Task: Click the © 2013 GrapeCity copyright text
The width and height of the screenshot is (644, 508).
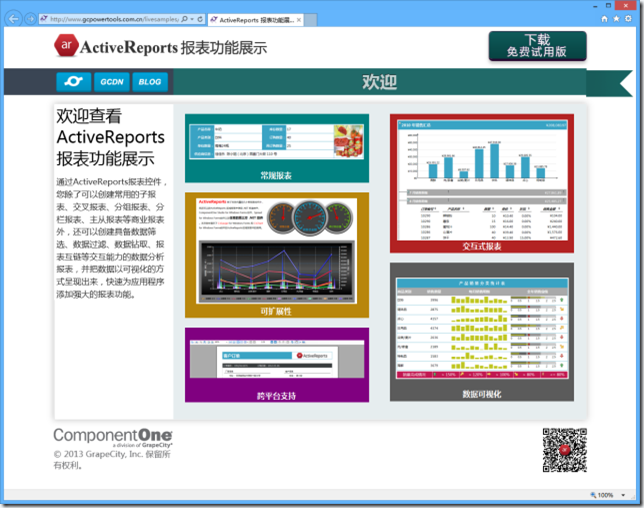Action: pos(112,460)
